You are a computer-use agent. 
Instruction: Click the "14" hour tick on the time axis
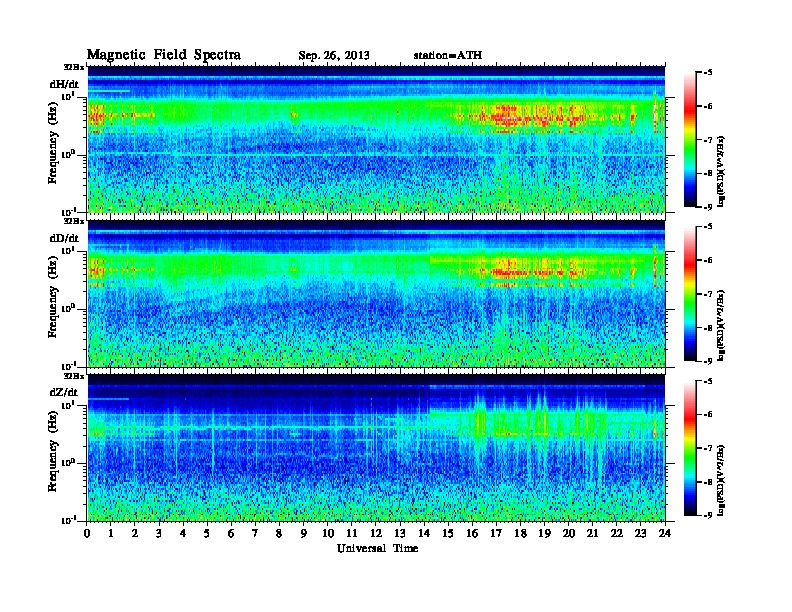click(424, 533)
